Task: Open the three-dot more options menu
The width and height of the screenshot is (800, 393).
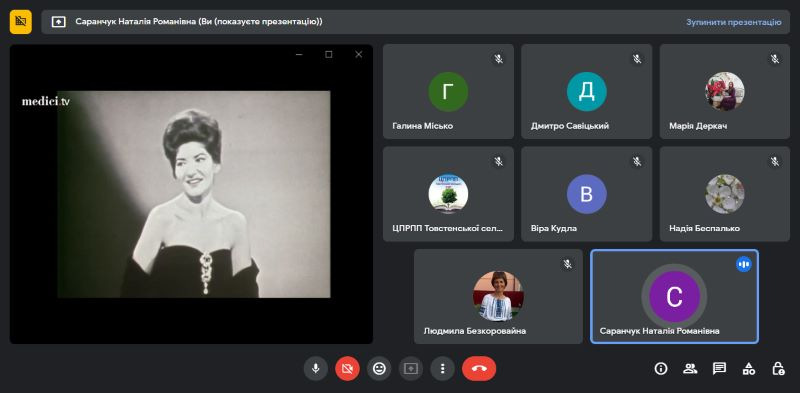Action: (442, 369)
